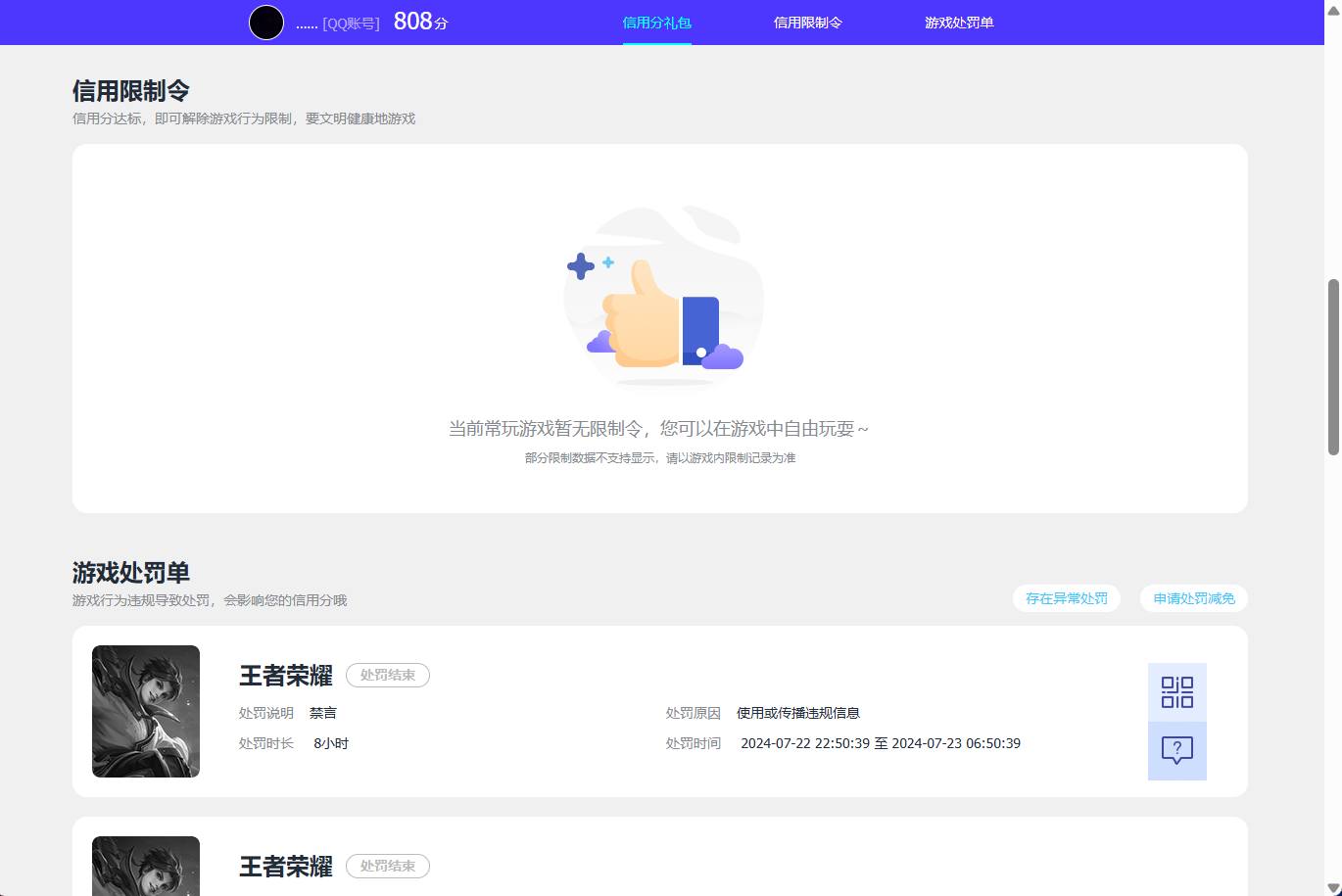
Task: Click the 禁言 penalty description value
Action: 323,713
